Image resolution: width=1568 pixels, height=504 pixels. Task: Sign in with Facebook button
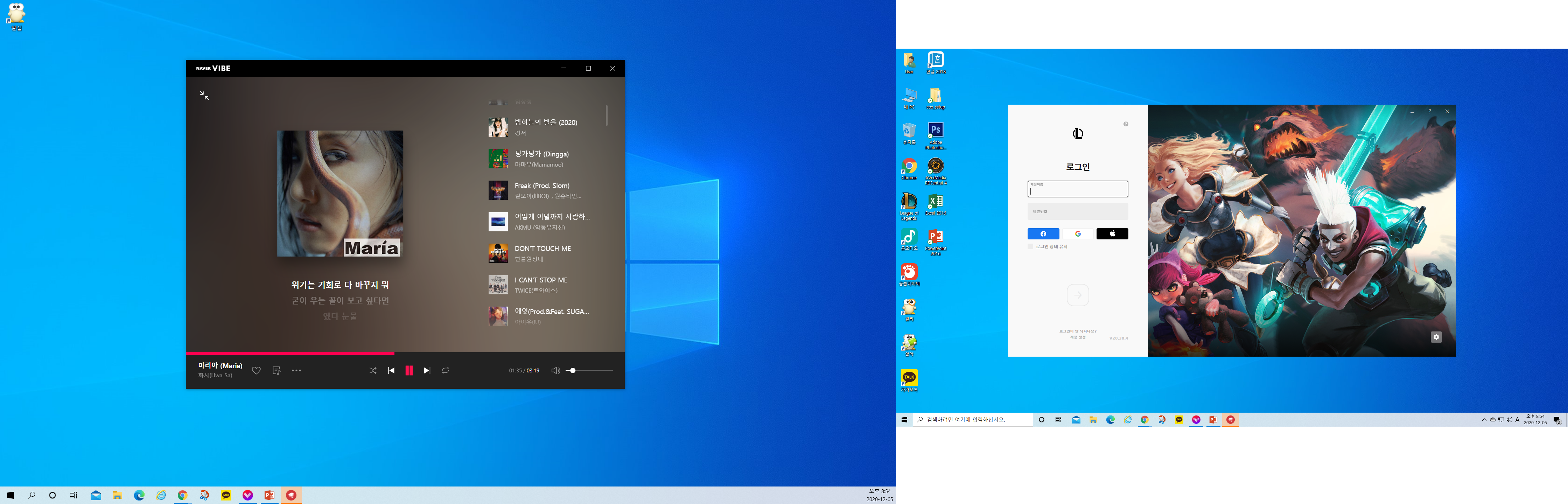pyautogui.click(x=1043, y=234)
